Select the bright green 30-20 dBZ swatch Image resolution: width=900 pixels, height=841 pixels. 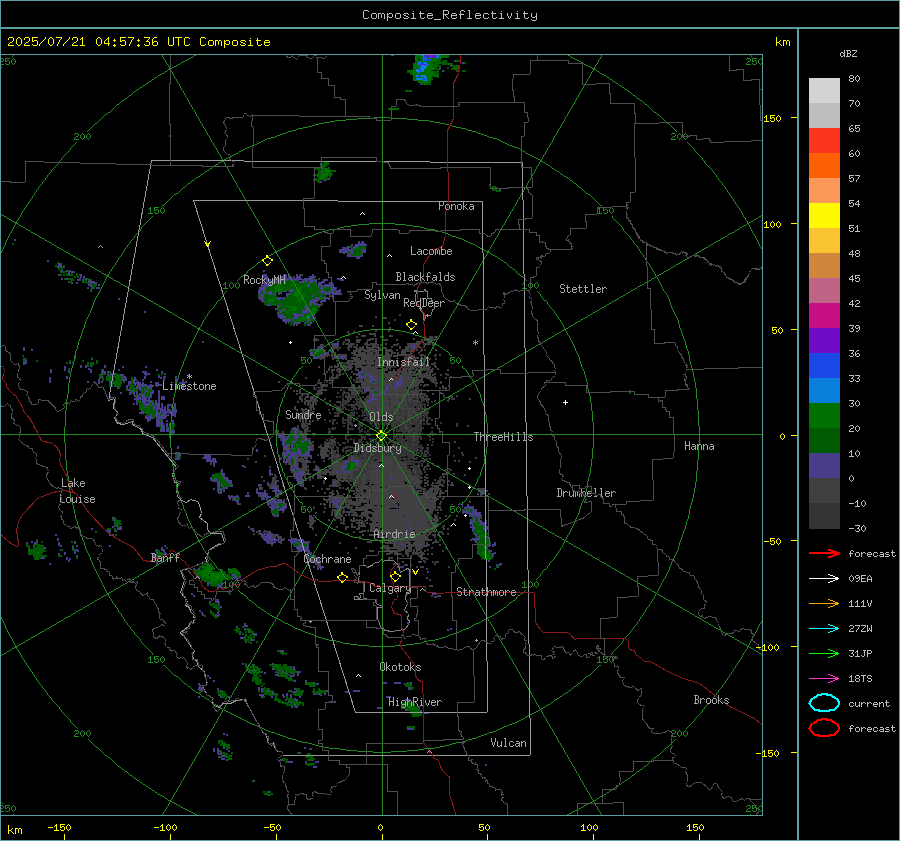[824, 416]
